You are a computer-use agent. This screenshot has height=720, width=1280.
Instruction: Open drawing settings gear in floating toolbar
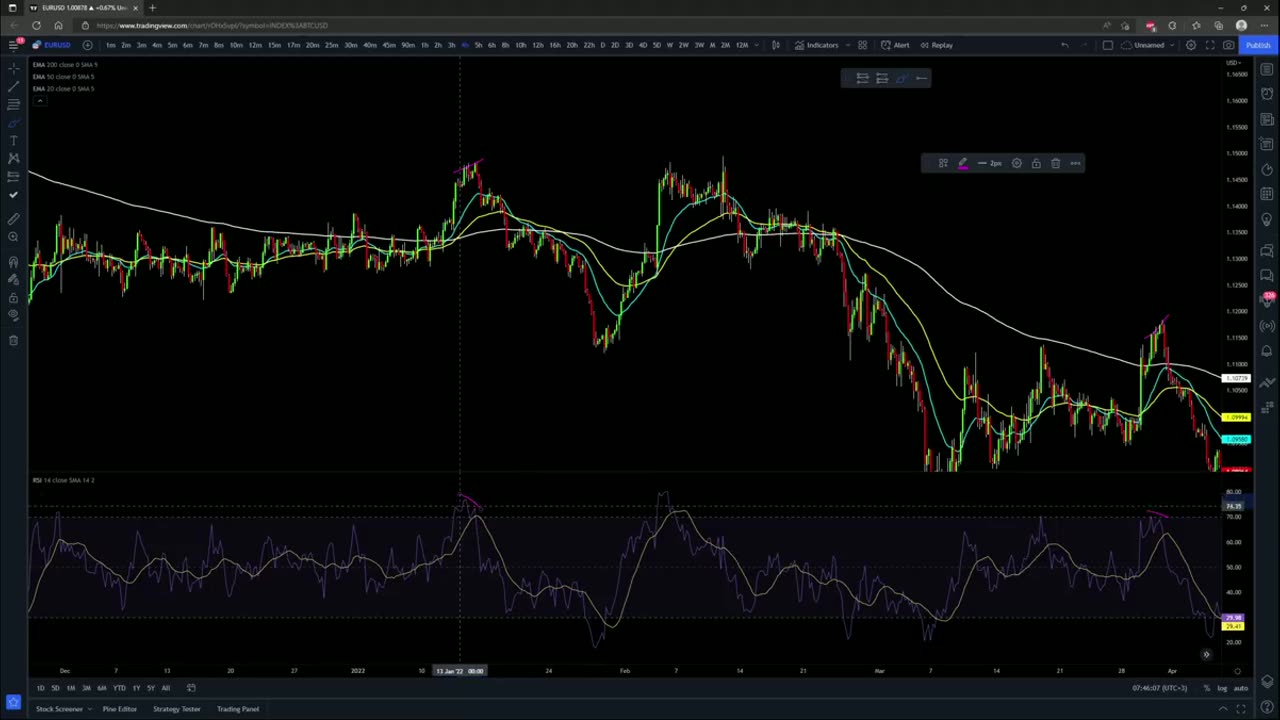pyautogui.click(x=1017, y=163)
